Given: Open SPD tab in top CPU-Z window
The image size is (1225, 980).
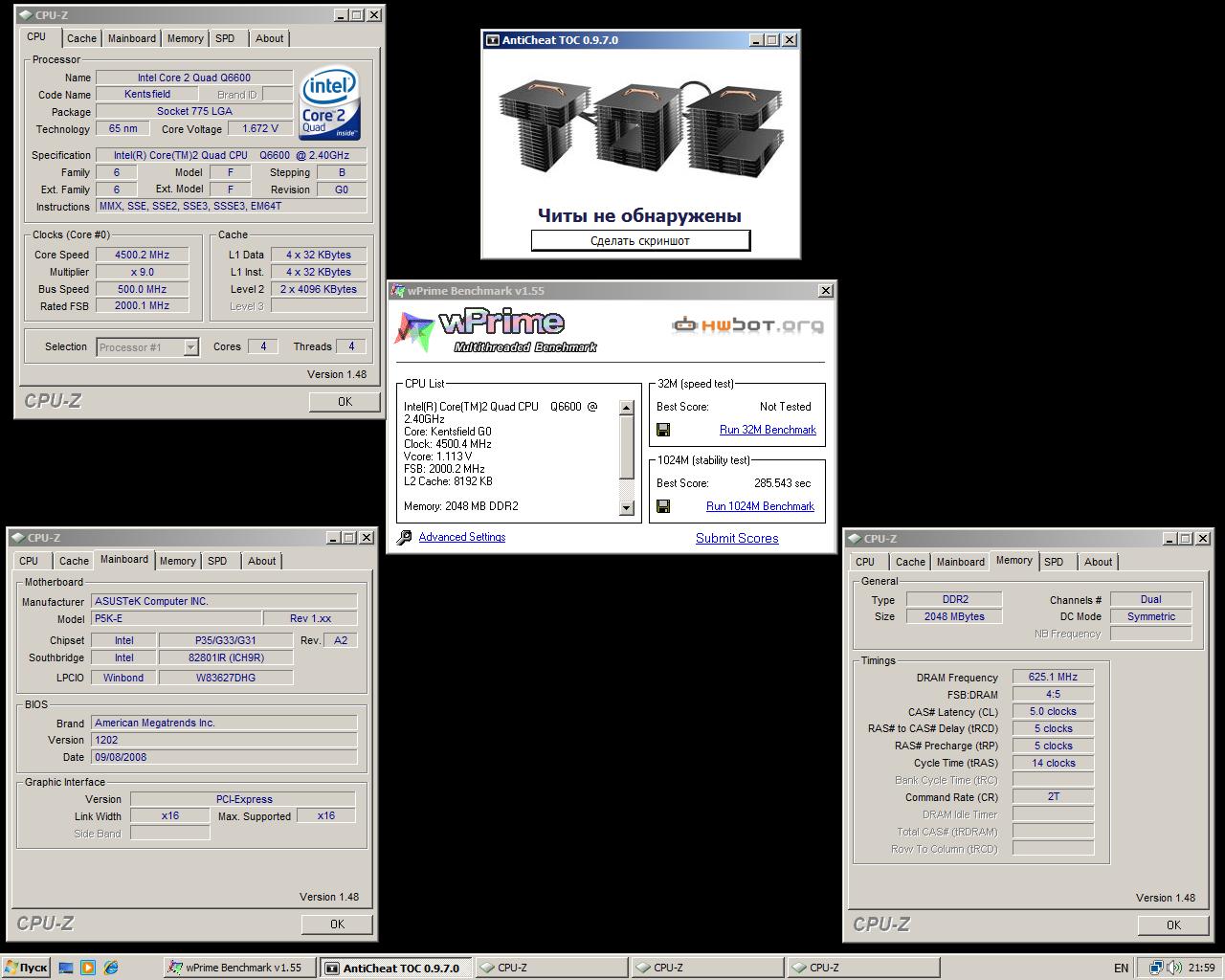Looking at the screenshot, I should click(x=225, y=38).
